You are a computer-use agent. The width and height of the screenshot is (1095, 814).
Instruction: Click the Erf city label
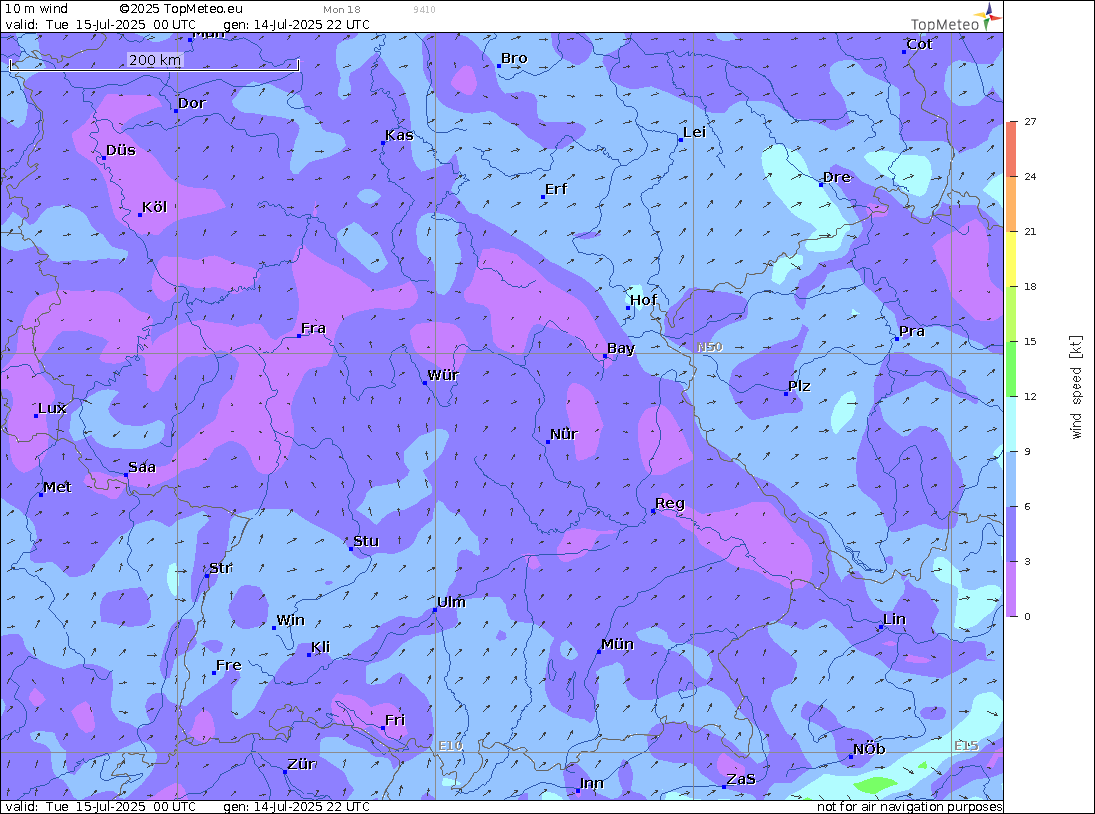click(556, 189)
